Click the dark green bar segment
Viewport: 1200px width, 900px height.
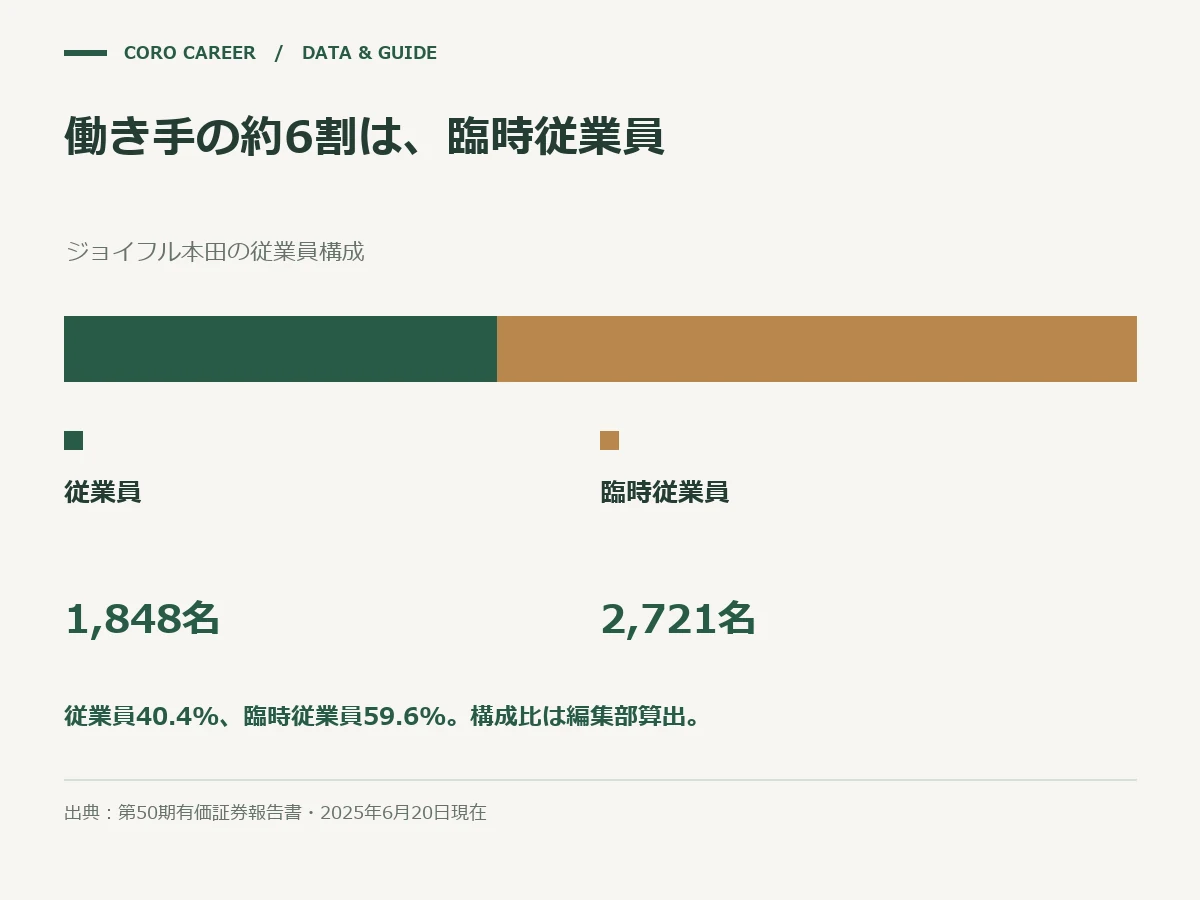[x=280, y=349]
